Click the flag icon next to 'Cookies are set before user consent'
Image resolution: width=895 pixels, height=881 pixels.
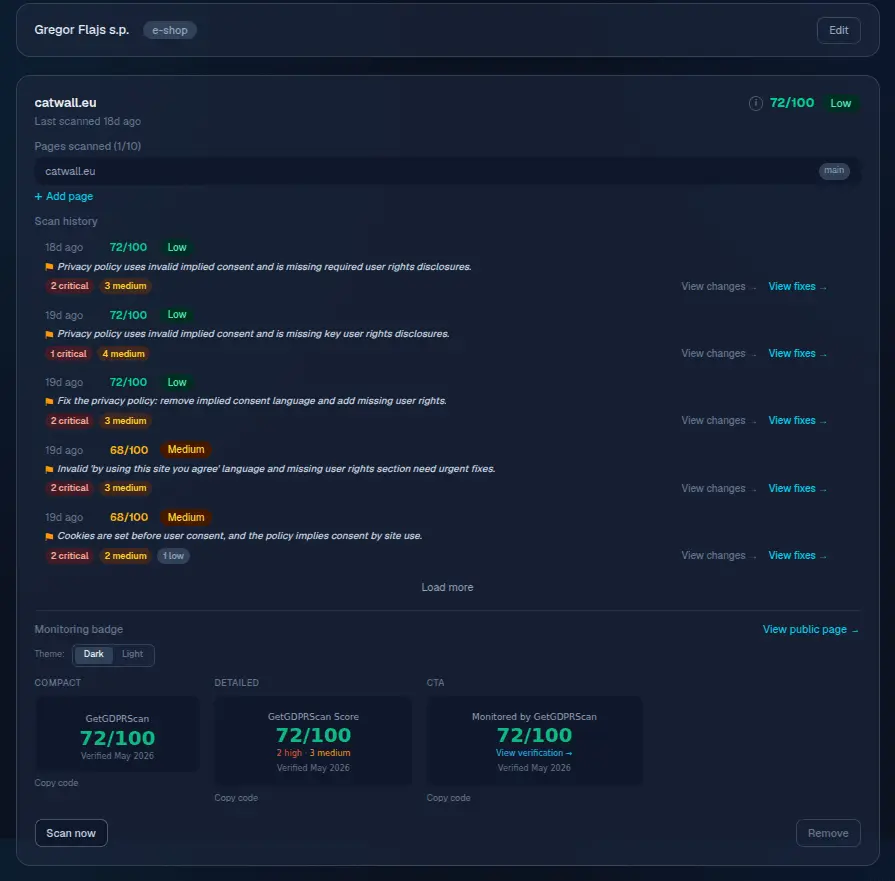pos(49,536)
